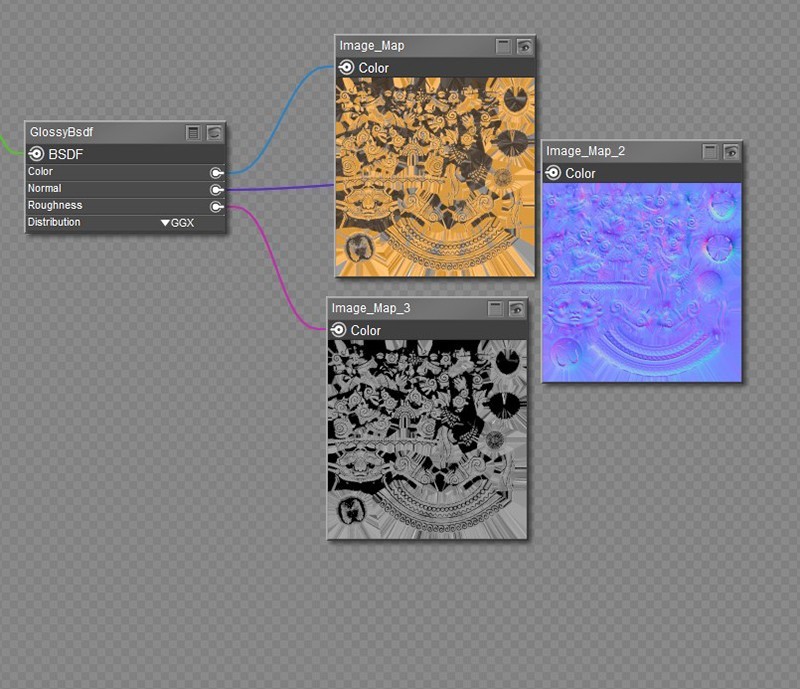Image resolution: width=800 pixels, height=689 pixels.
Task: Select the purple normal map preview
Action: 641,282
